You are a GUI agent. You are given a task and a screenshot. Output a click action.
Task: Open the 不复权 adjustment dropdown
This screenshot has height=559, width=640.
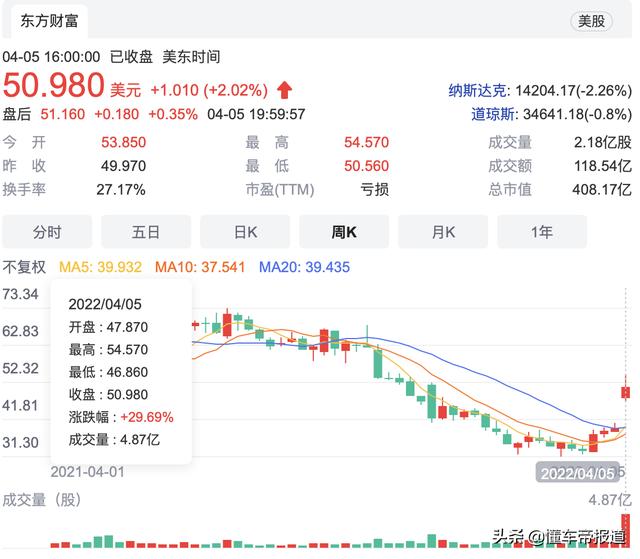[x=25, y=267]
